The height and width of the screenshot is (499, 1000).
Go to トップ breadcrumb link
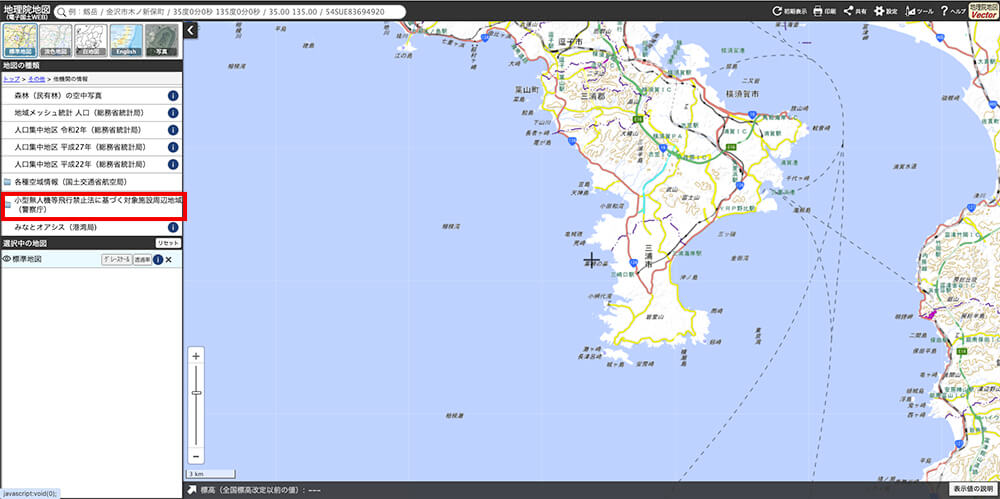point(11,78)
